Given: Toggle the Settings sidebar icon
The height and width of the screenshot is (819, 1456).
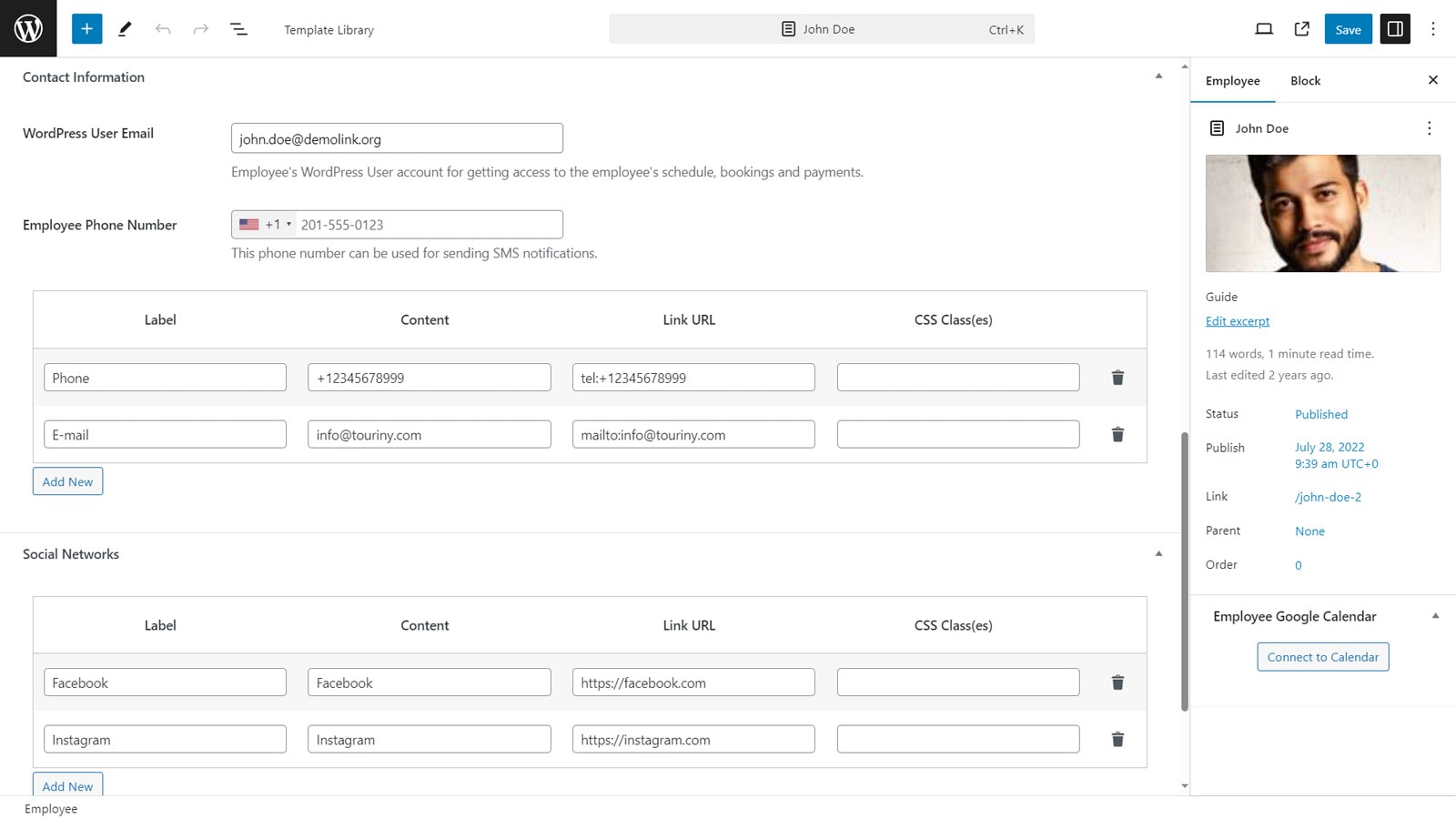Looking at the screenshot, I should click(x=1394, y=29).
